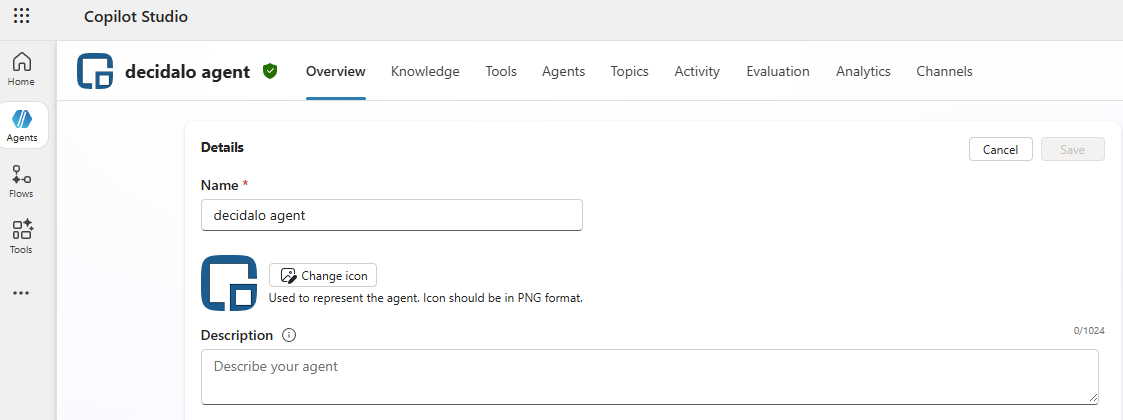
Task: Open the Agents tab in header
Action: tap(564, 71)
